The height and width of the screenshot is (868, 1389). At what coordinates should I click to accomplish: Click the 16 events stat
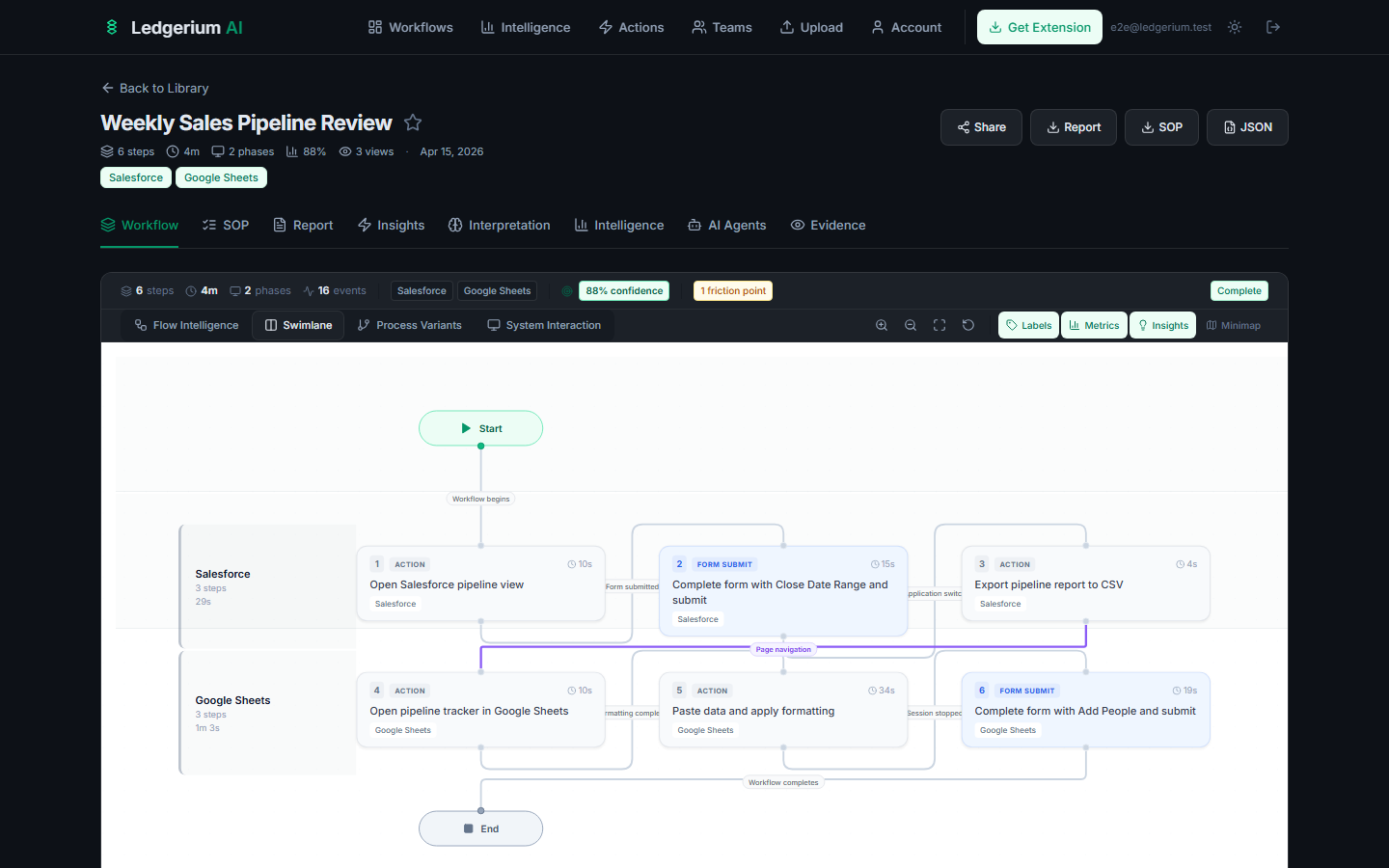click(335, 291)
